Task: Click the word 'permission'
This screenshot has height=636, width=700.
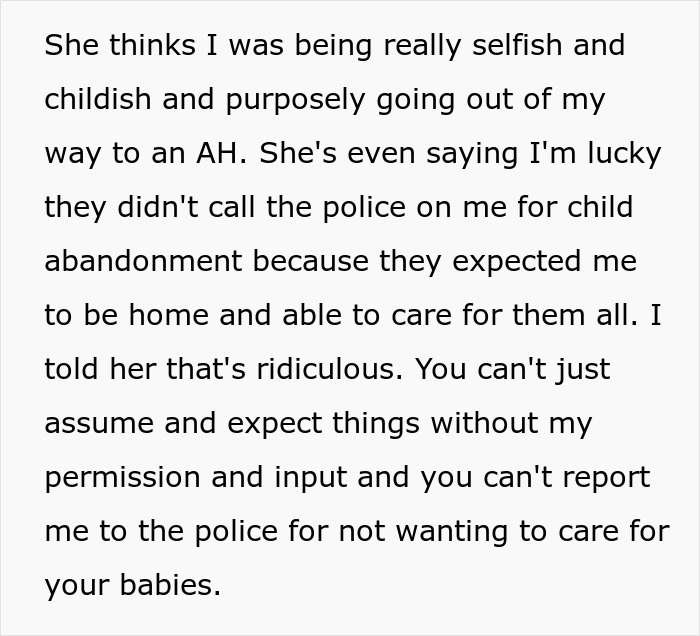Action: [x=122, y=479]
